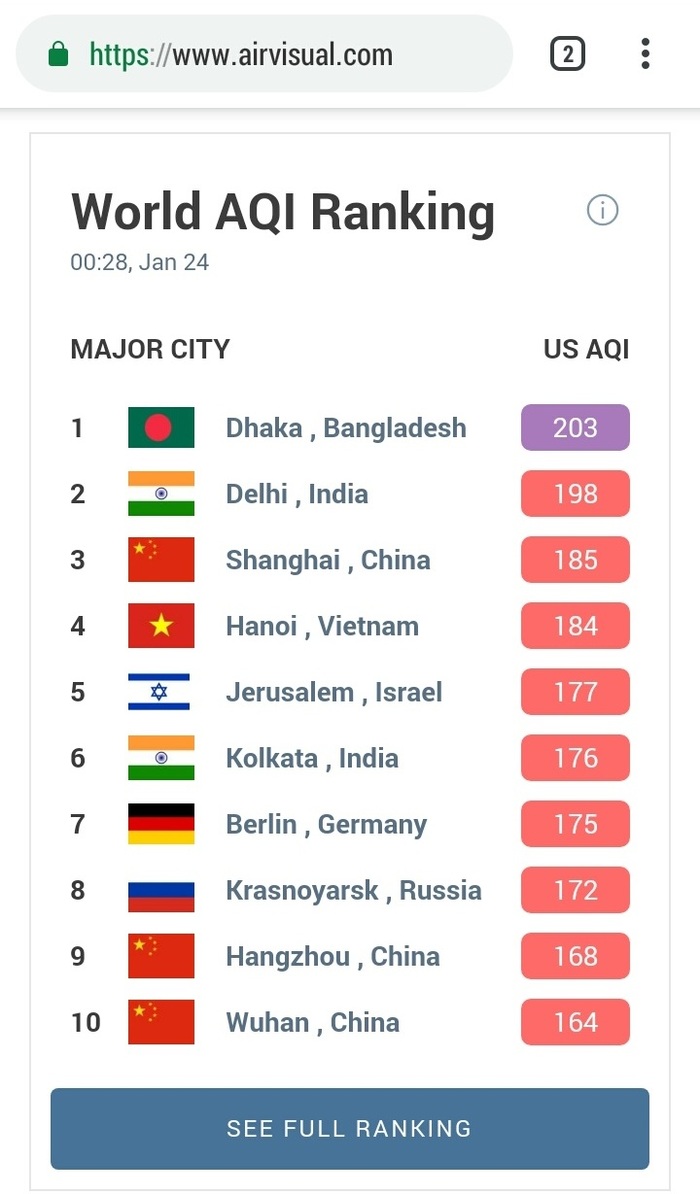700x1194 pixels.
Task: Open the browser three-dot menu
Action: (x=645, y=54)
